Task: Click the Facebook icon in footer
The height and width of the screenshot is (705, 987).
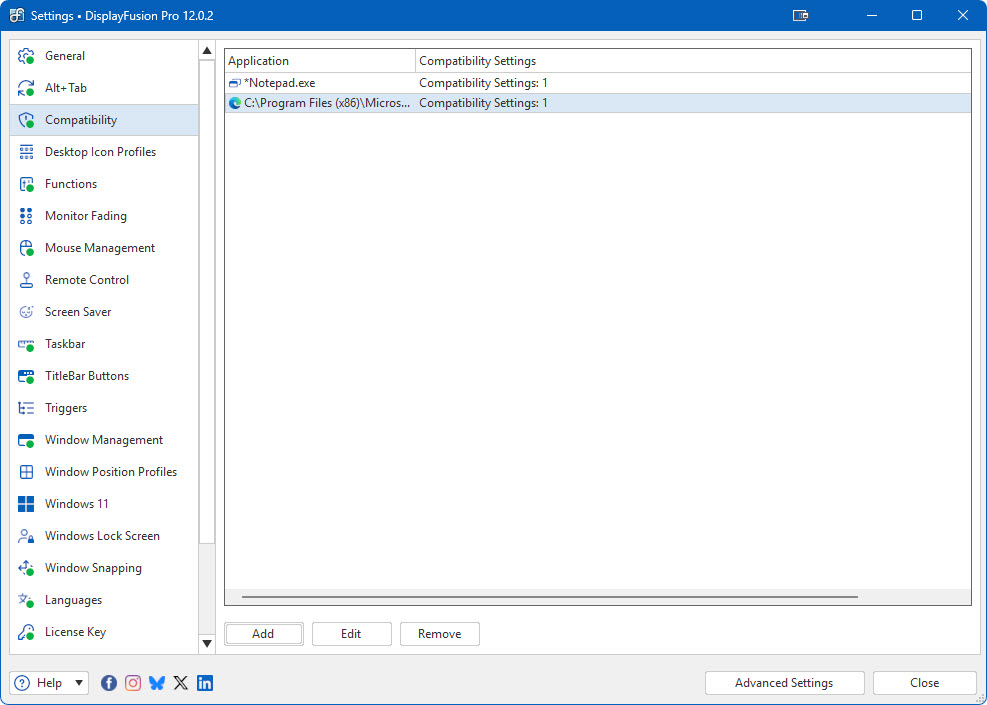Action: (109, 683)
